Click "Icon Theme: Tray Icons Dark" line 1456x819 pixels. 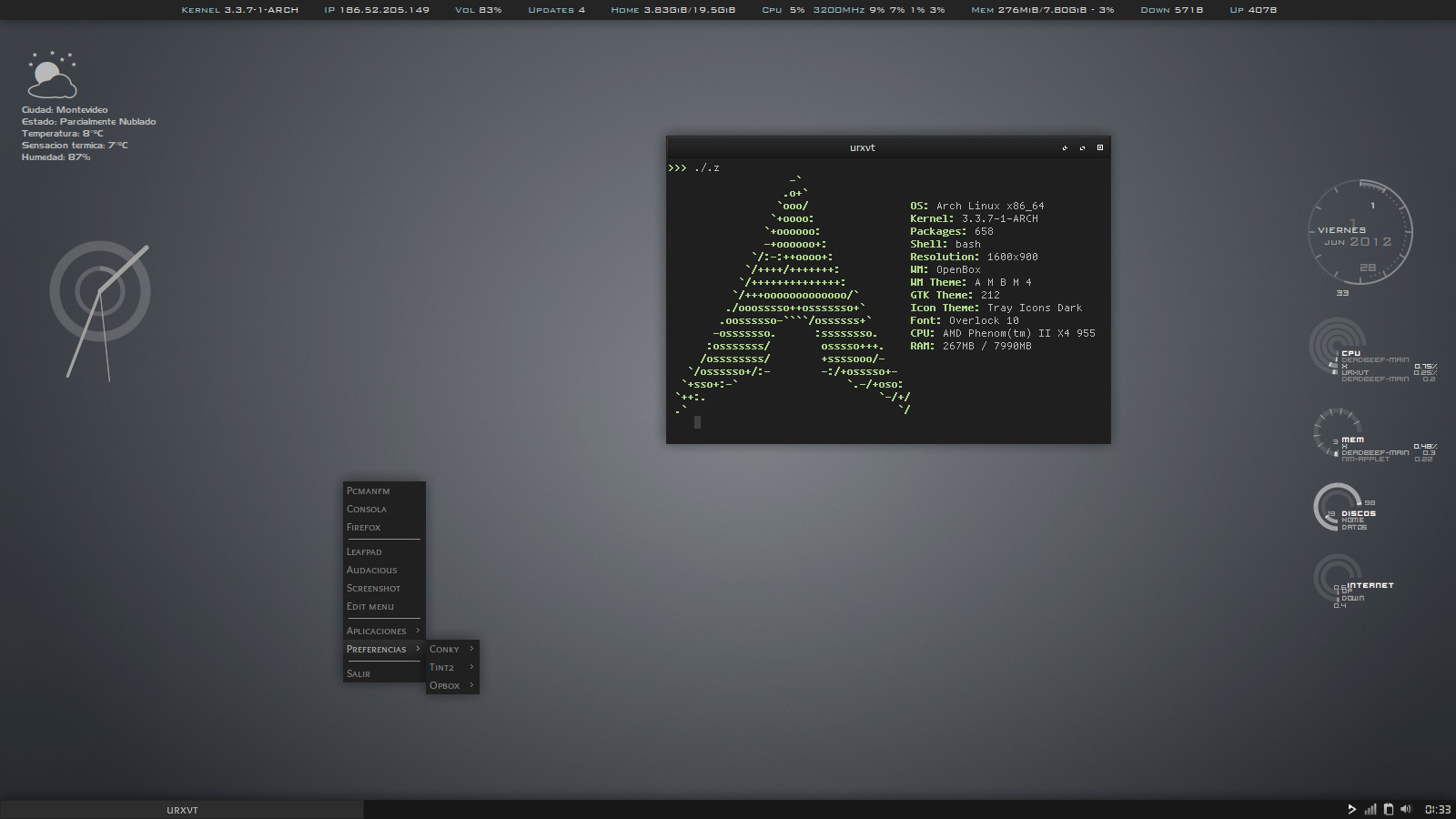tap(996, 308)
